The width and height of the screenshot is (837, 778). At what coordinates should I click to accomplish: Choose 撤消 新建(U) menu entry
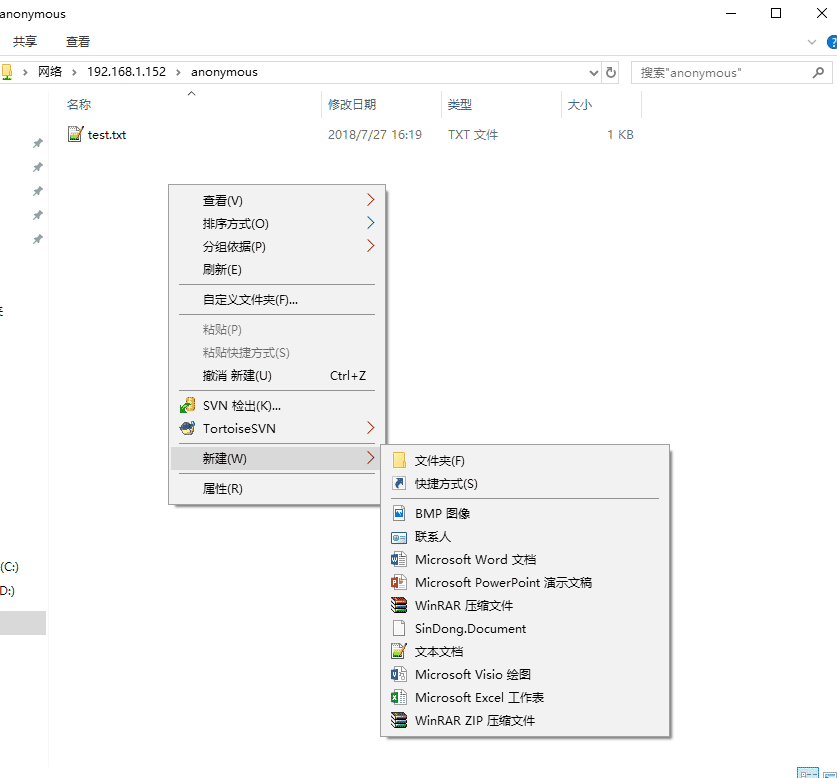click(x=277, y=376)
